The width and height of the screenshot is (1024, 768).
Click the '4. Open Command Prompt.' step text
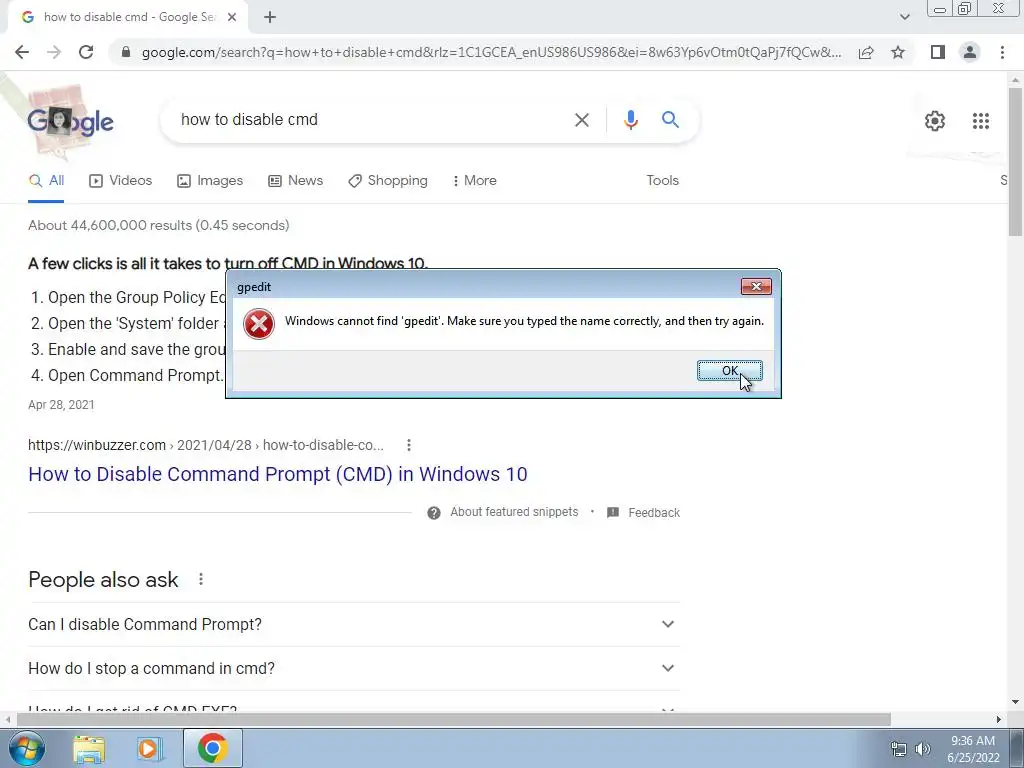point(127,376)
